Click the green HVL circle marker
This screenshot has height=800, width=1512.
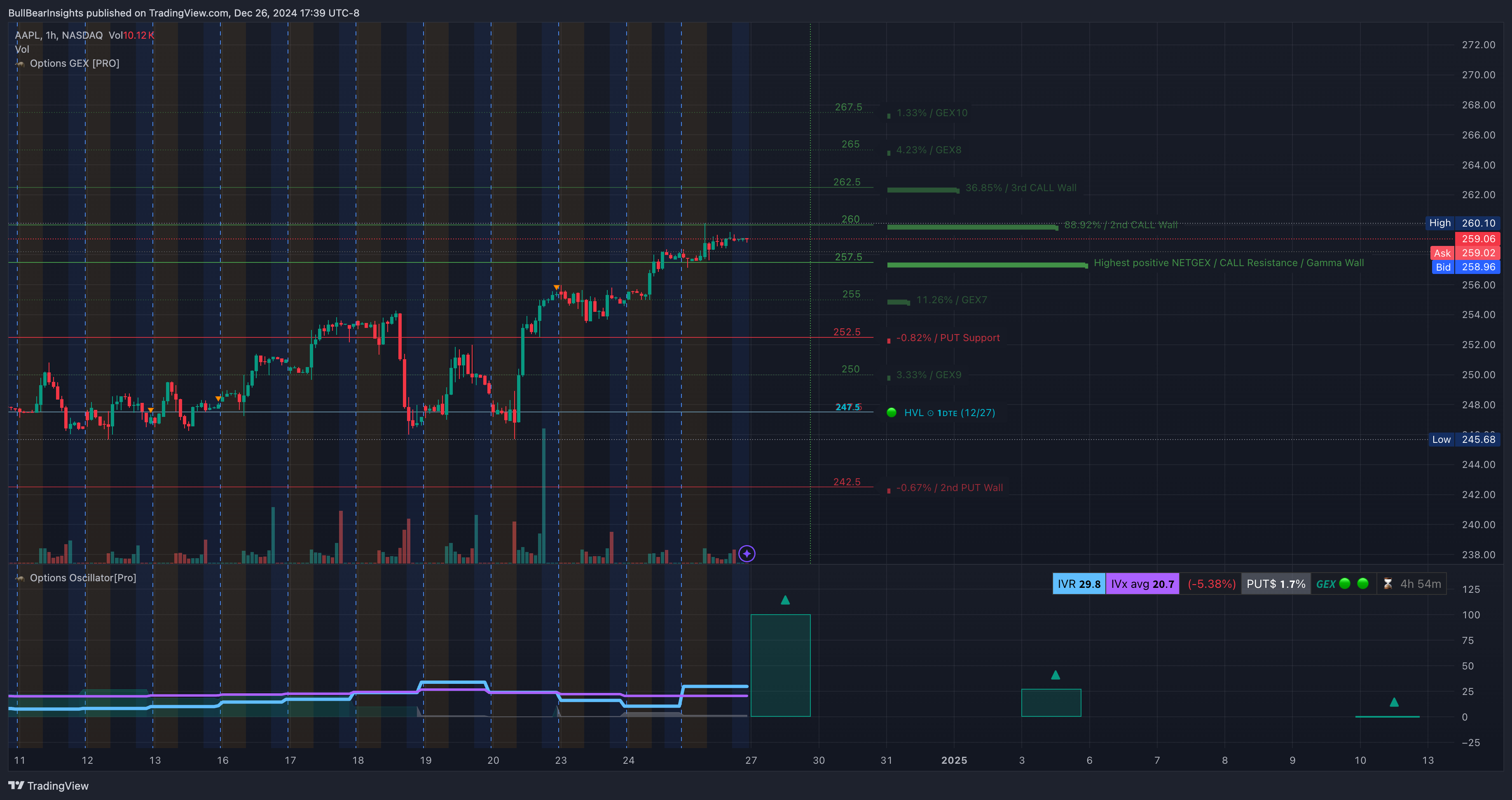[891, 413]
